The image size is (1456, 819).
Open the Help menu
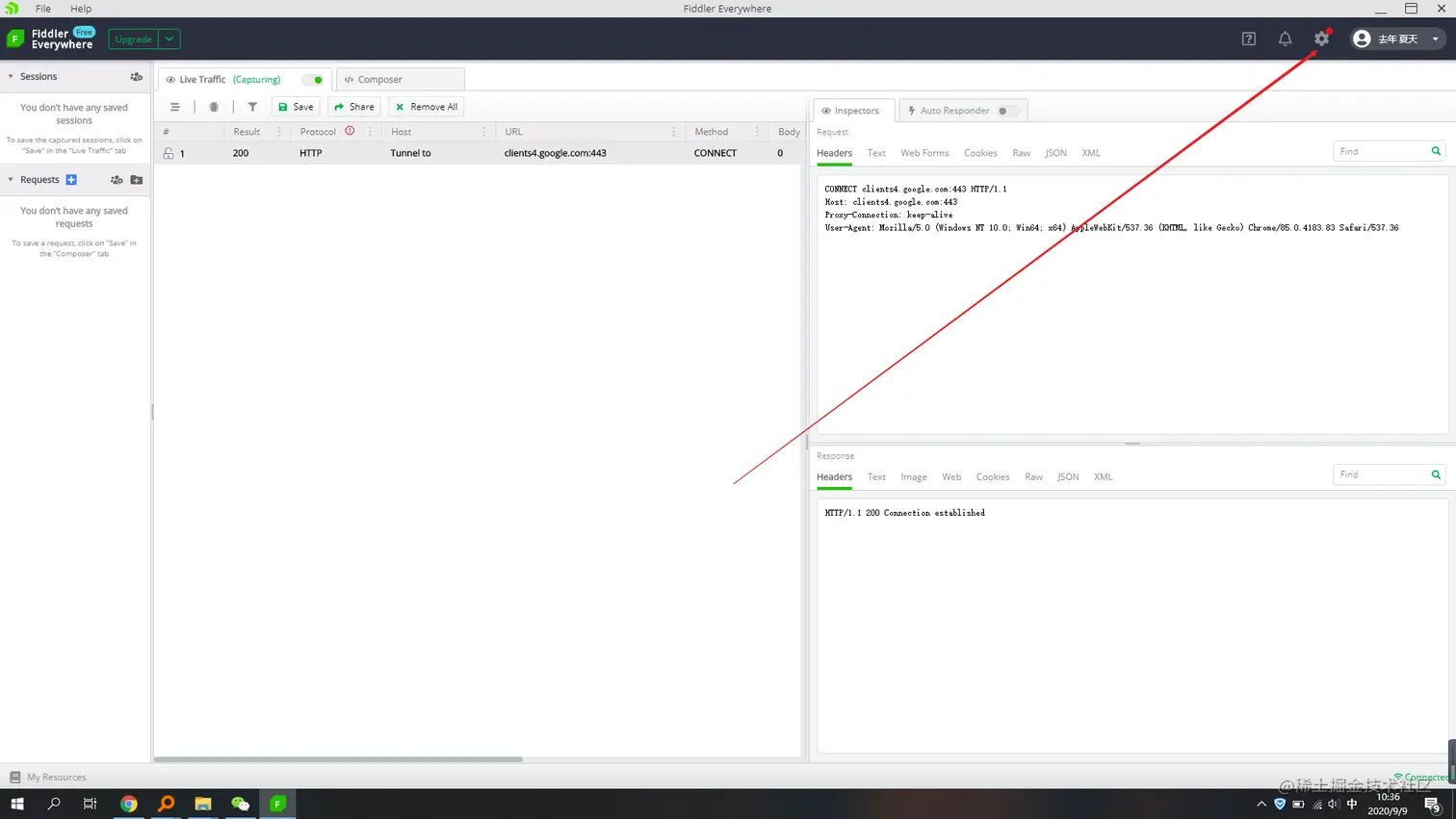coord(81,9)
